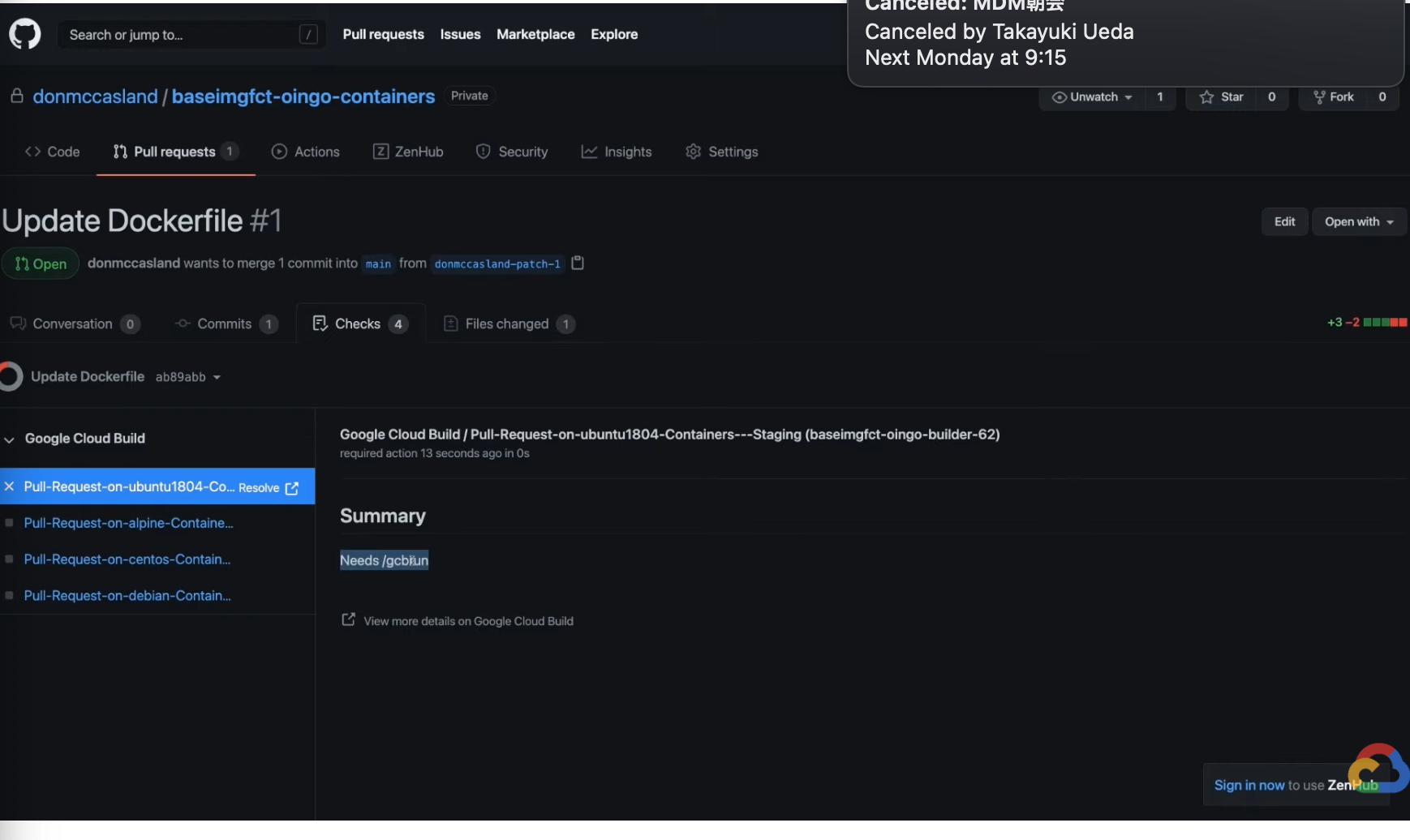Click the Summary heading
The width and height of the screenshot is (1410, 840).
tap(383, 516)
